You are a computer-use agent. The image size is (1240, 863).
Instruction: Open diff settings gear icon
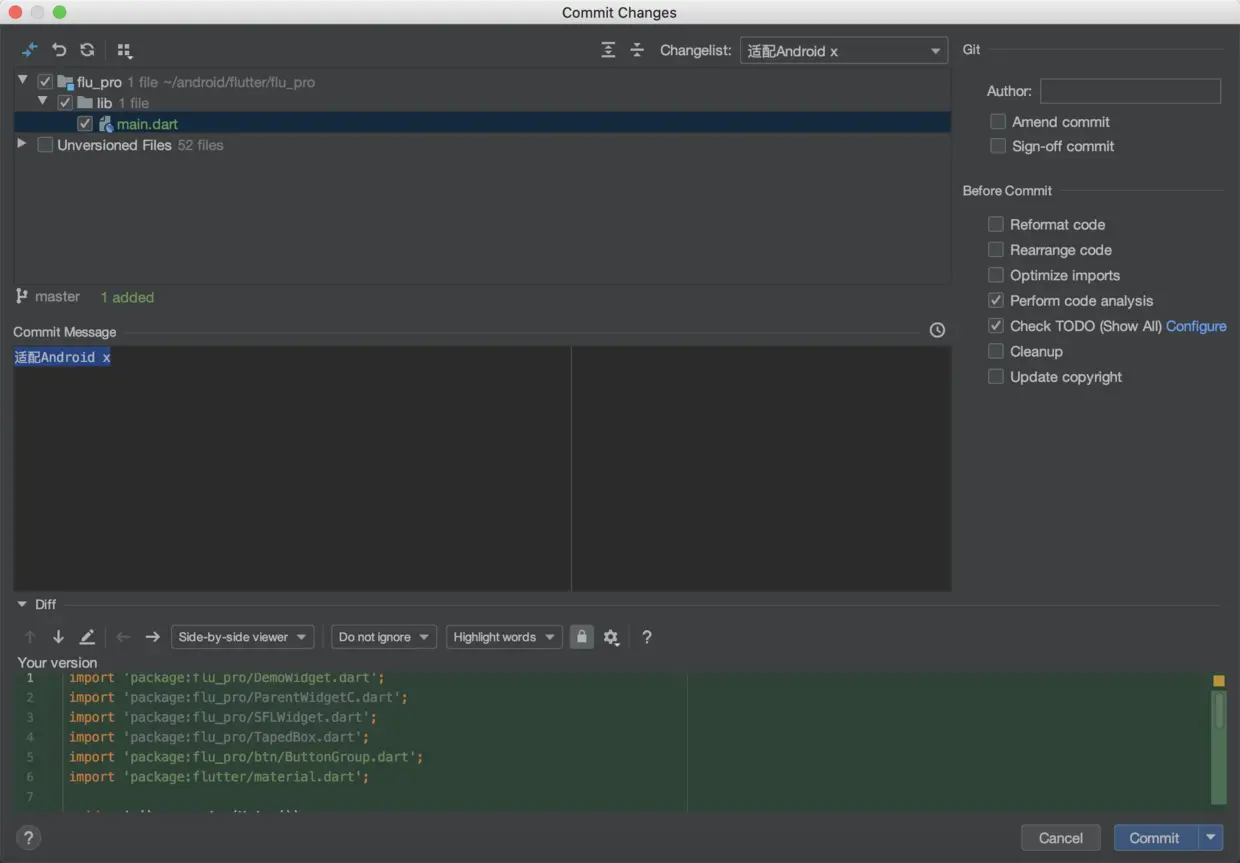click(x=611, y=637)
